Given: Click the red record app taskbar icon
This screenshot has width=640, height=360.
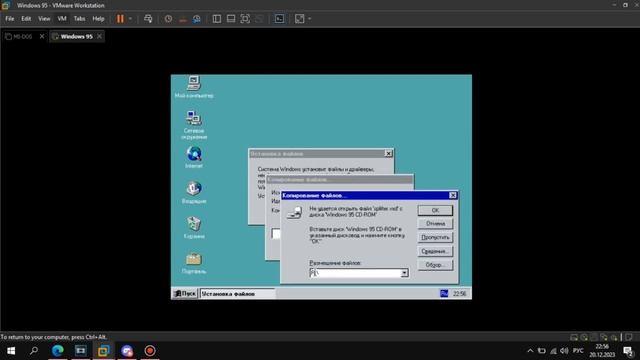Looking at the screenshot, I should coord(150,351).
